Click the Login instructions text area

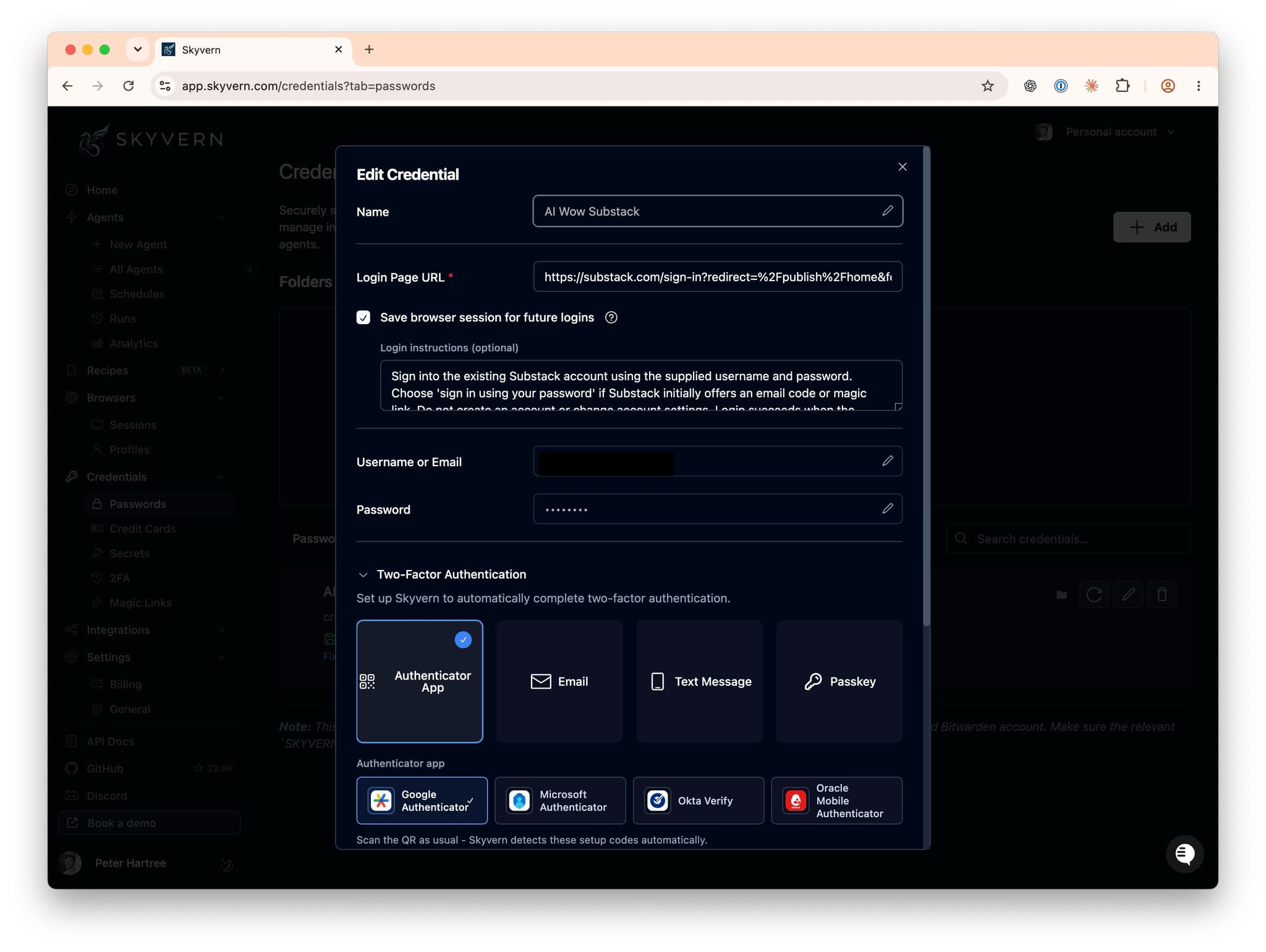[641, 385]
